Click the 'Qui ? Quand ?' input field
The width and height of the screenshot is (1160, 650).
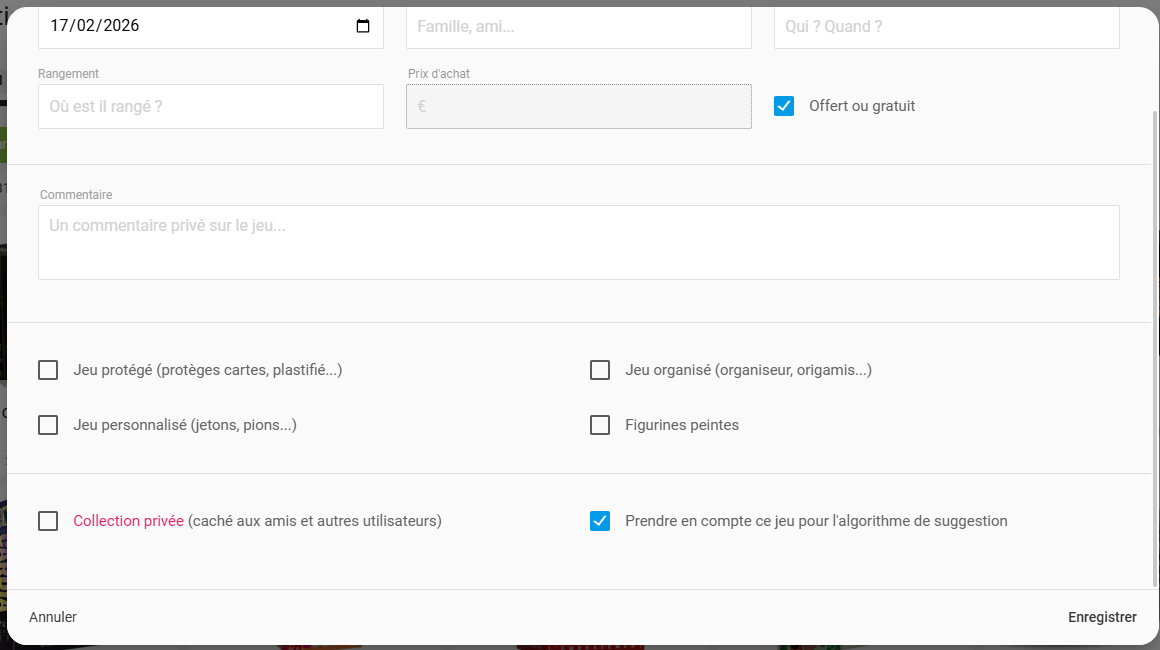[946, 27]
